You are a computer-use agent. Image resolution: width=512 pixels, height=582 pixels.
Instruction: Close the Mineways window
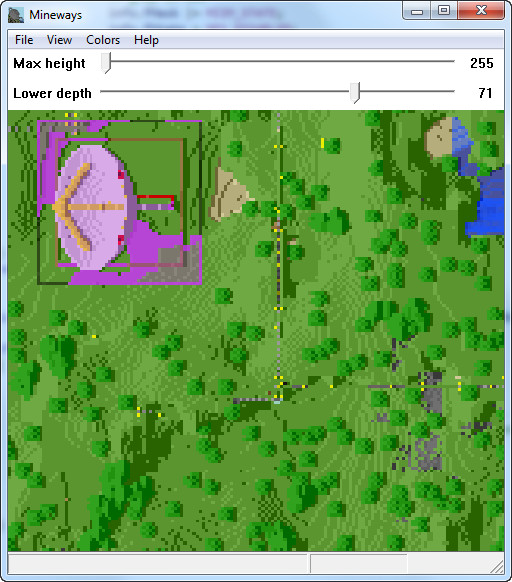(481, 10)
